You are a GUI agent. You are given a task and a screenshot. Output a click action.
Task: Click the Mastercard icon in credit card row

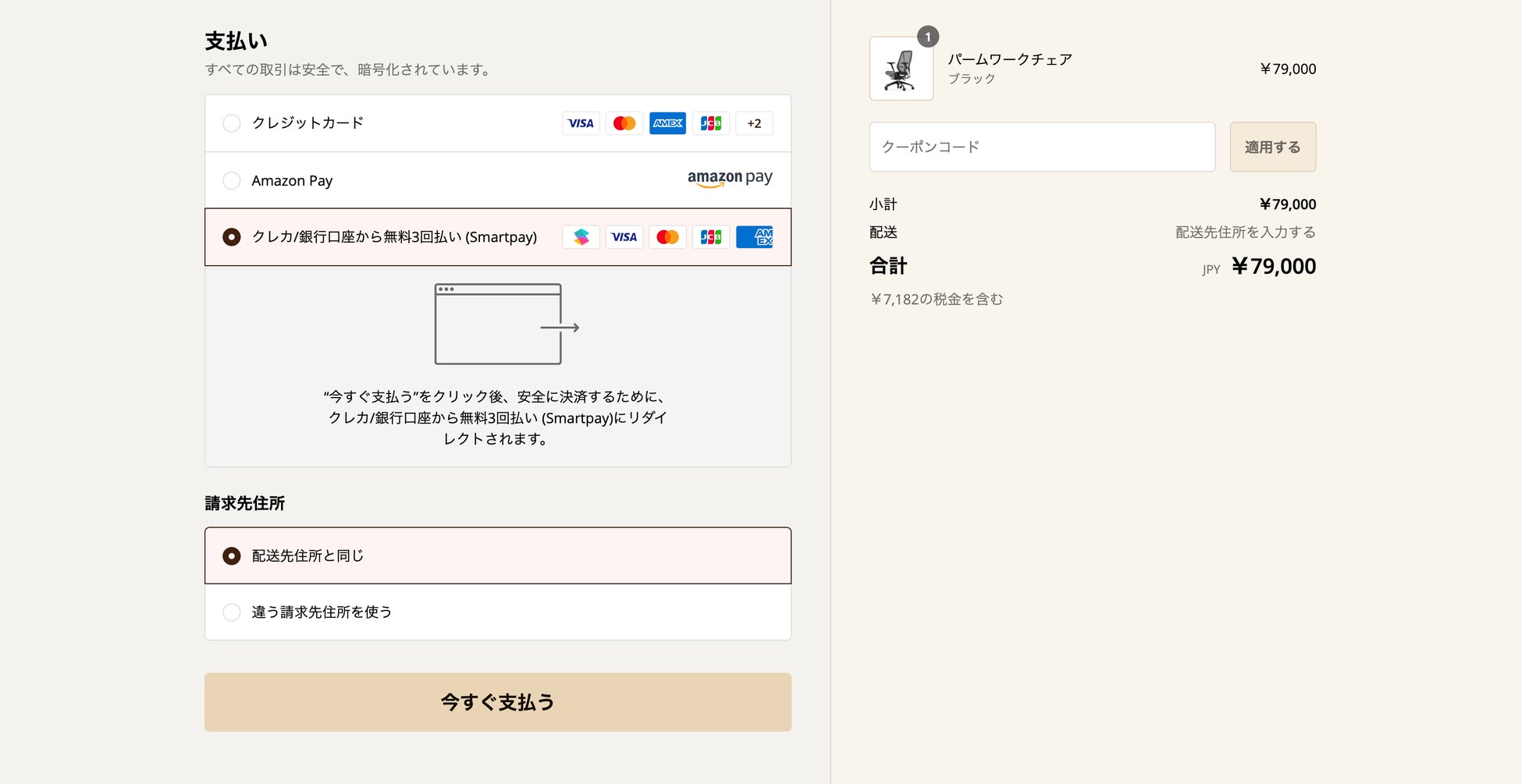(x=624, y=123)
